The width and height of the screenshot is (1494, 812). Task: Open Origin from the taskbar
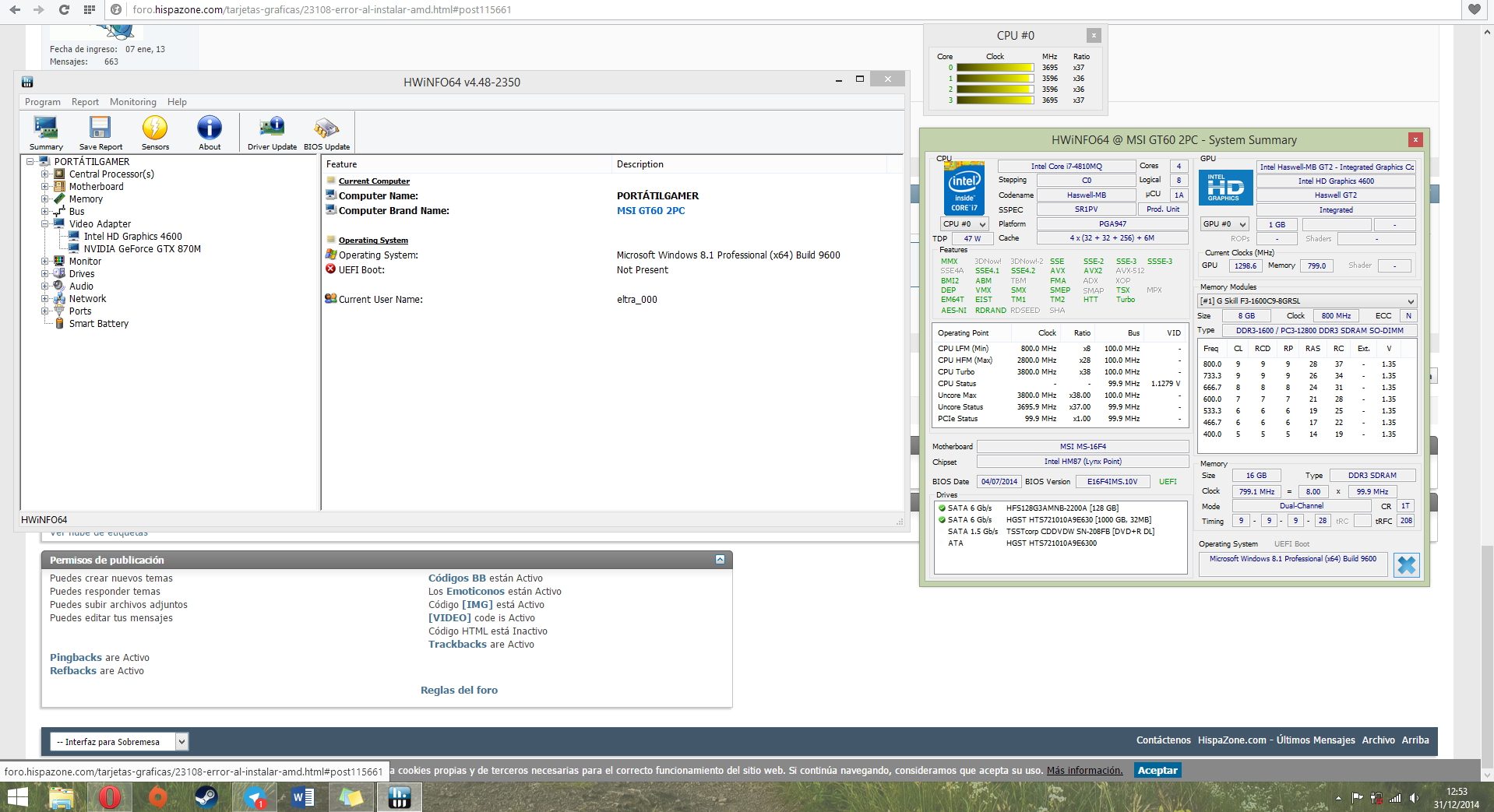[158, 797]
